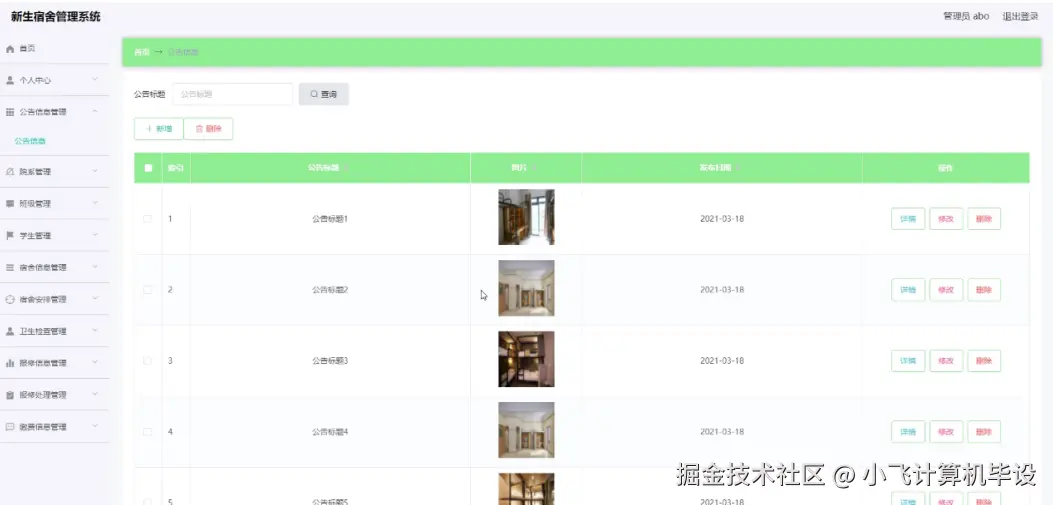Open the 学生管理 menu label

(x=35, y=236)
